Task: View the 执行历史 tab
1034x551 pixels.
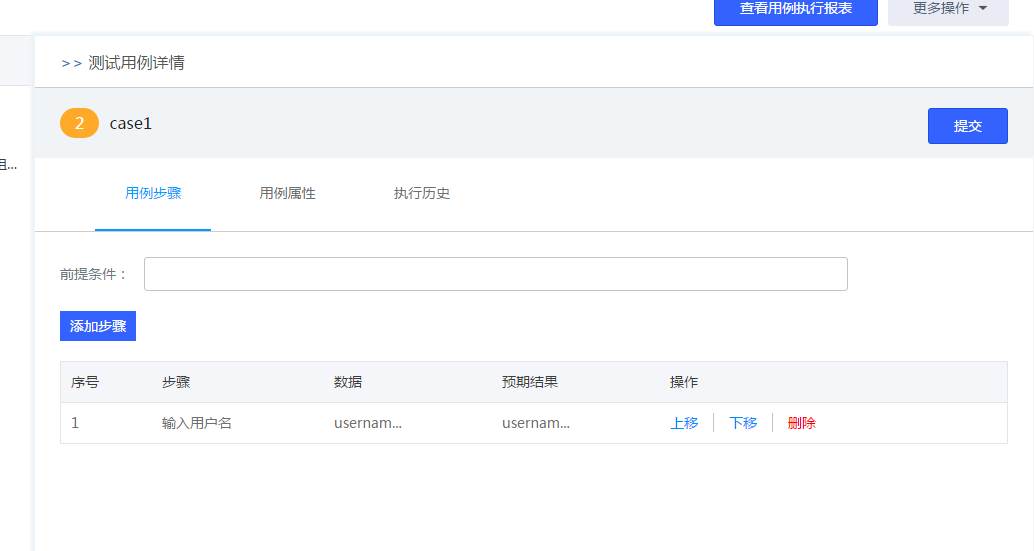Action: 422,193
